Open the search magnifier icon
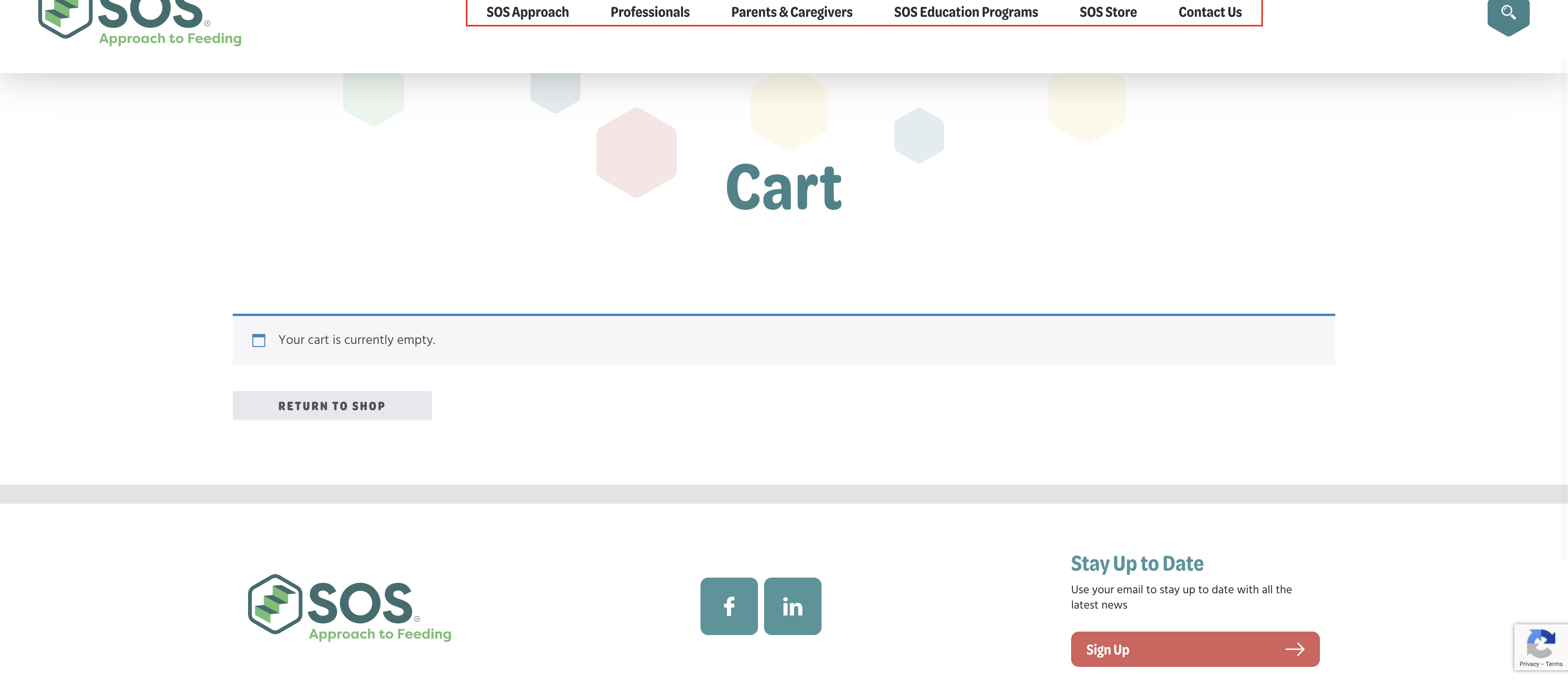Image resolution: width=1568 pixels, height=681 pixels. (x=1508, y=12)
